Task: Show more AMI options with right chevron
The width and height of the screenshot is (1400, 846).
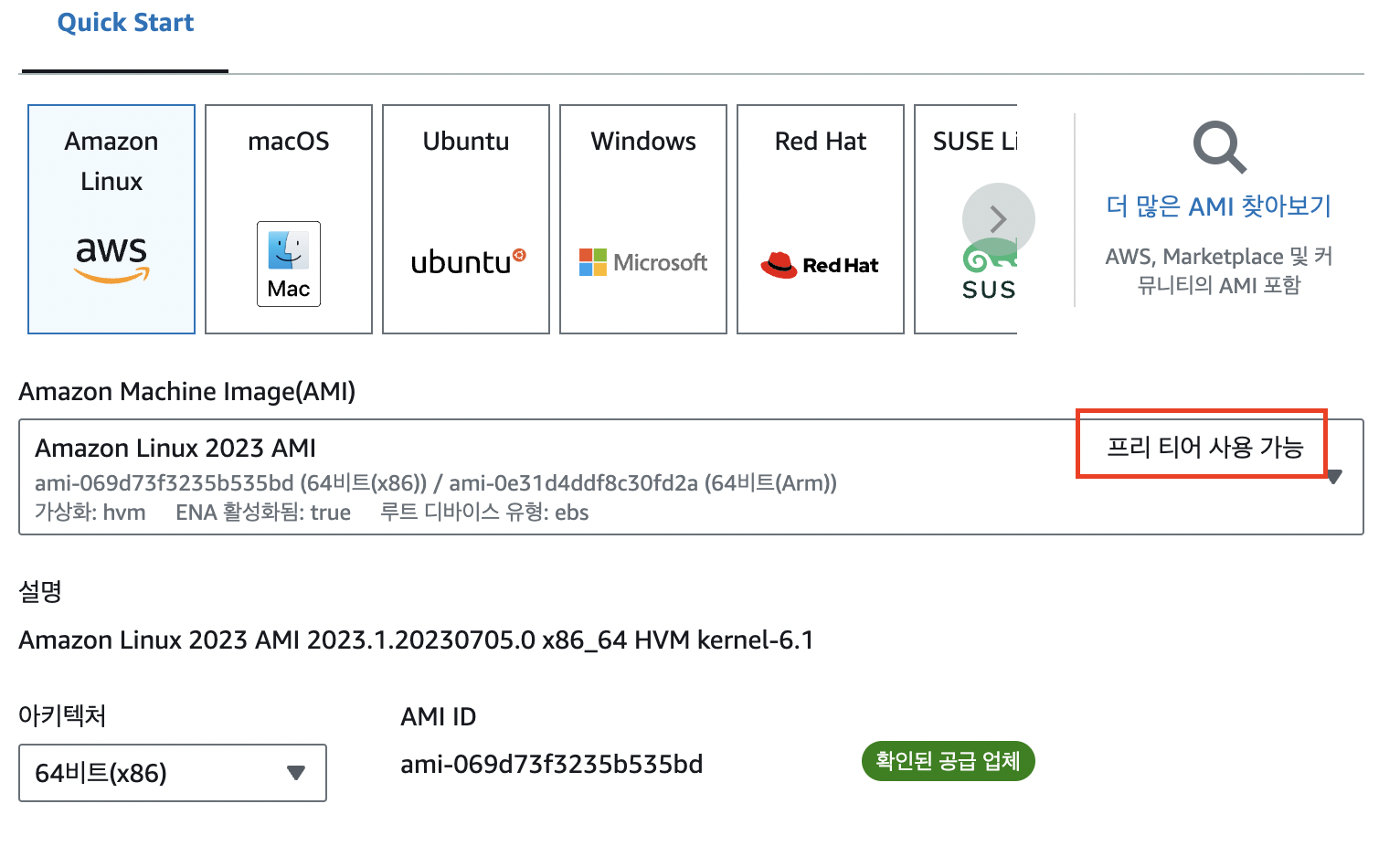Action: click(x=999, y=219)
